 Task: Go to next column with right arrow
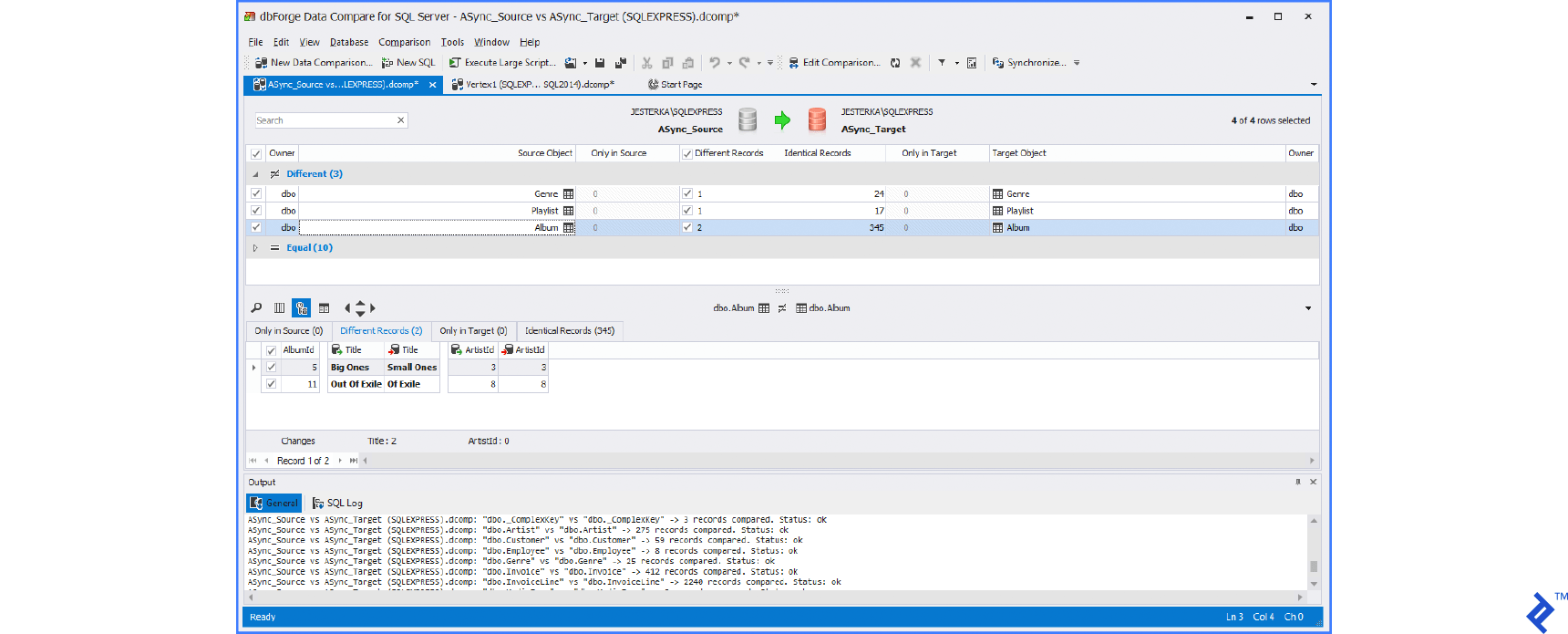pyautogui.click(x=373, y=308)
